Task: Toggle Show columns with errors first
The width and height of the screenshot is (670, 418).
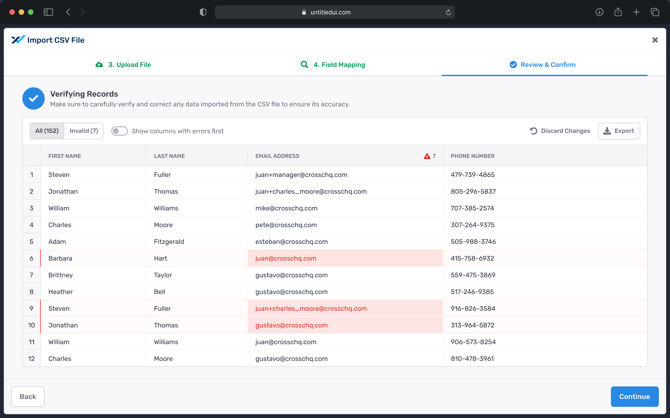Action: pyautogui.click(x=119, y=131)
